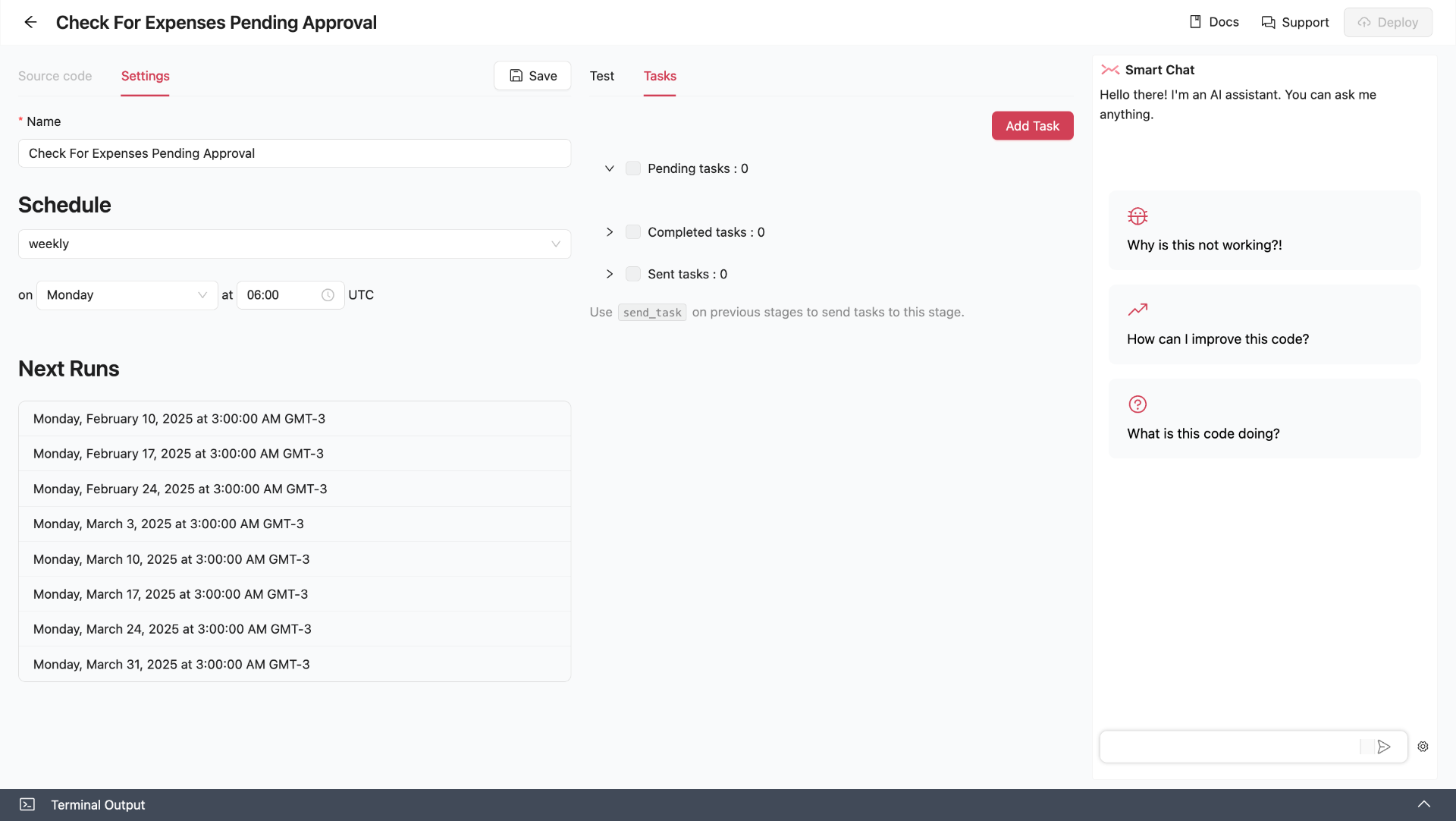Click the Next Runs heading

[69, 369]
